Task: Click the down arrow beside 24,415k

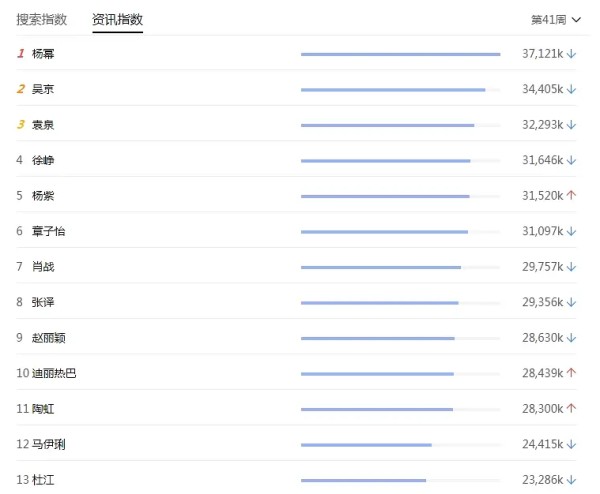Action: pos(571,444)
